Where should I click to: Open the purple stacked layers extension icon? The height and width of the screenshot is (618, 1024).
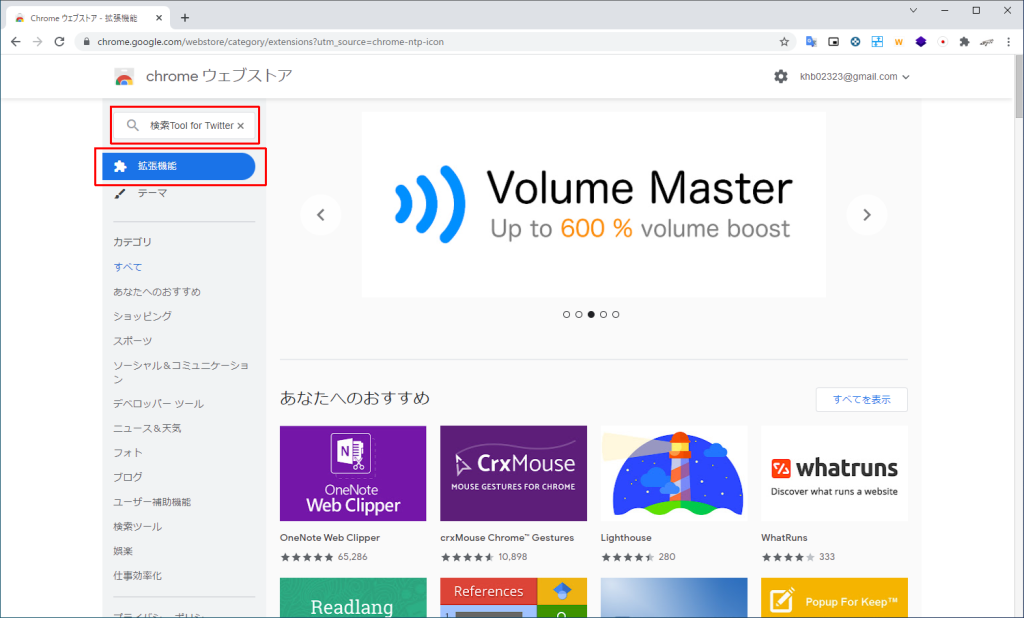tap(921, 42)
